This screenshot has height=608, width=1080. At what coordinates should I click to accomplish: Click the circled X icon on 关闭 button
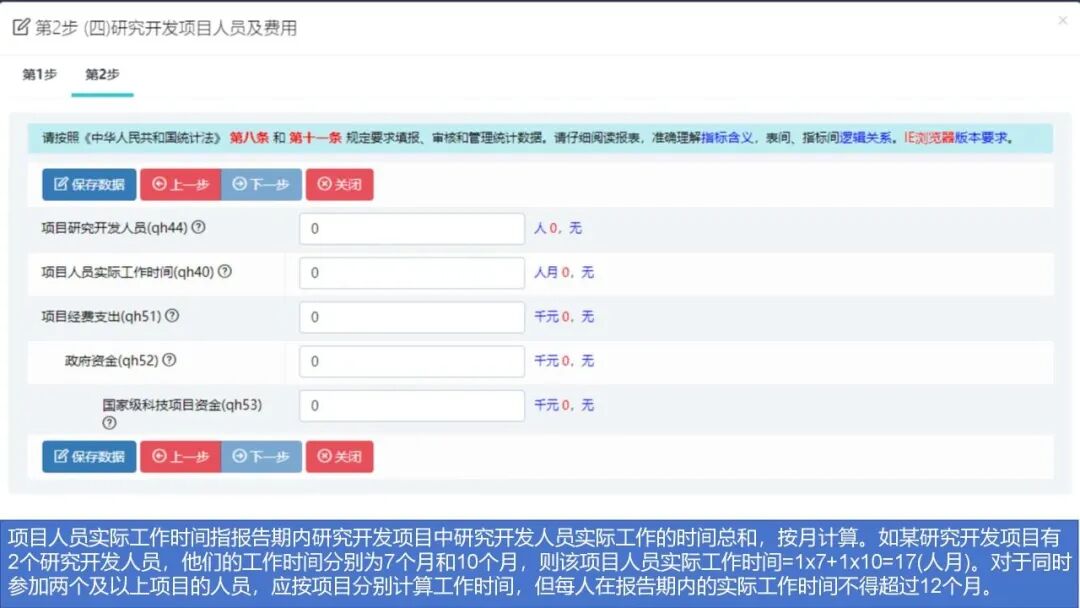[x=325, y=185]
